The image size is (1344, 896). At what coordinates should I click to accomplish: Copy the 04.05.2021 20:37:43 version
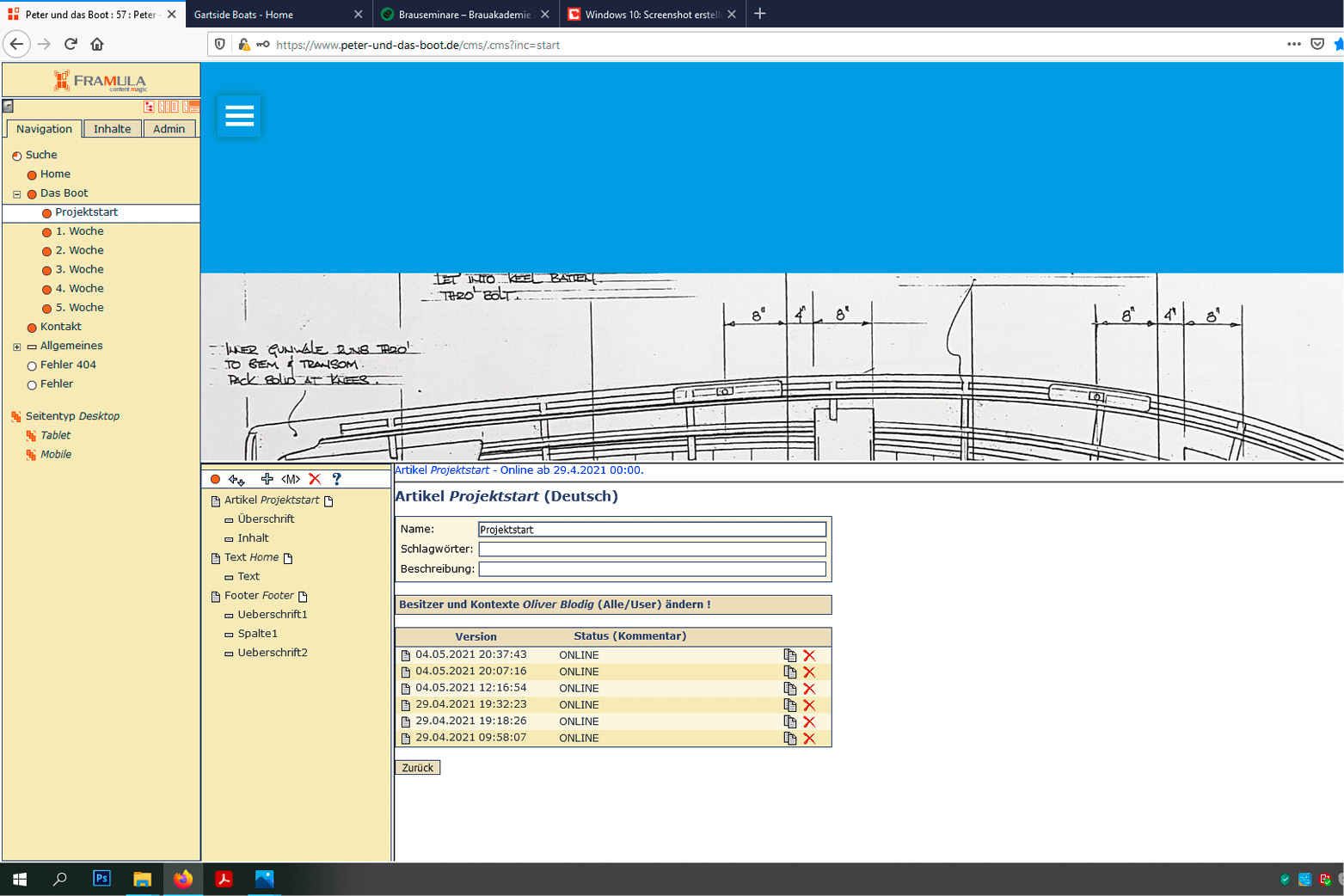[x=789, y=655]
